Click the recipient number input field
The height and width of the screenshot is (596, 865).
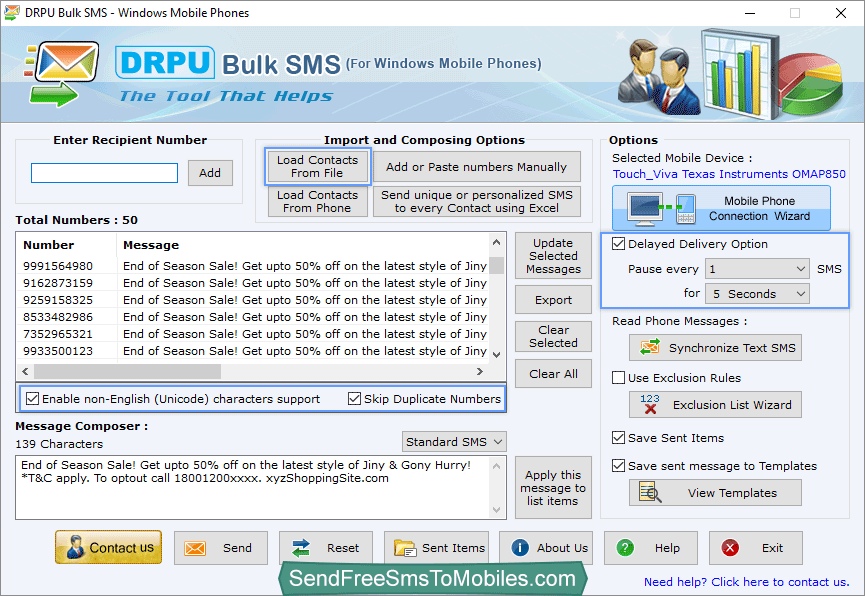(104, 173)
